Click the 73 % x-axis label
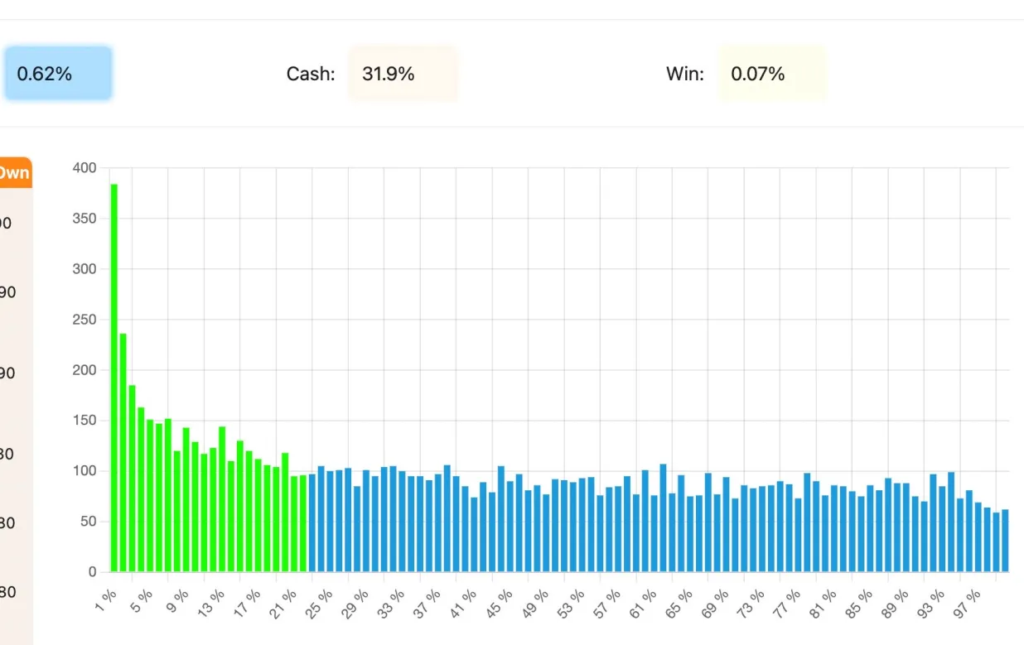This screenshot has width=1024, height=645. (752, 600)
